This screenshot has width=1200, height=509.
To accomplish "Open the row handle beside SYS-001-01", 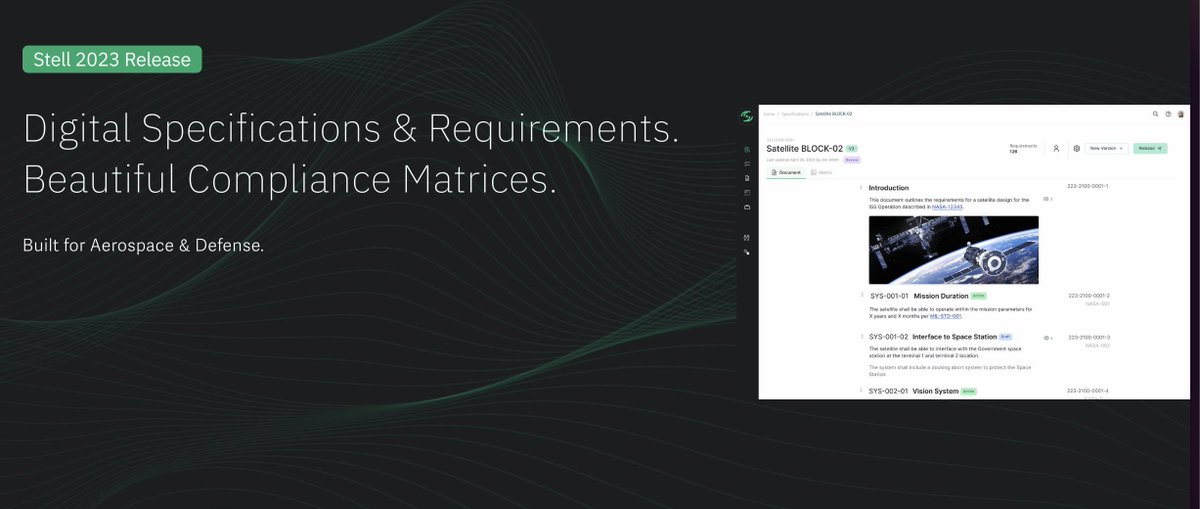I will click(x=861, y=296).
